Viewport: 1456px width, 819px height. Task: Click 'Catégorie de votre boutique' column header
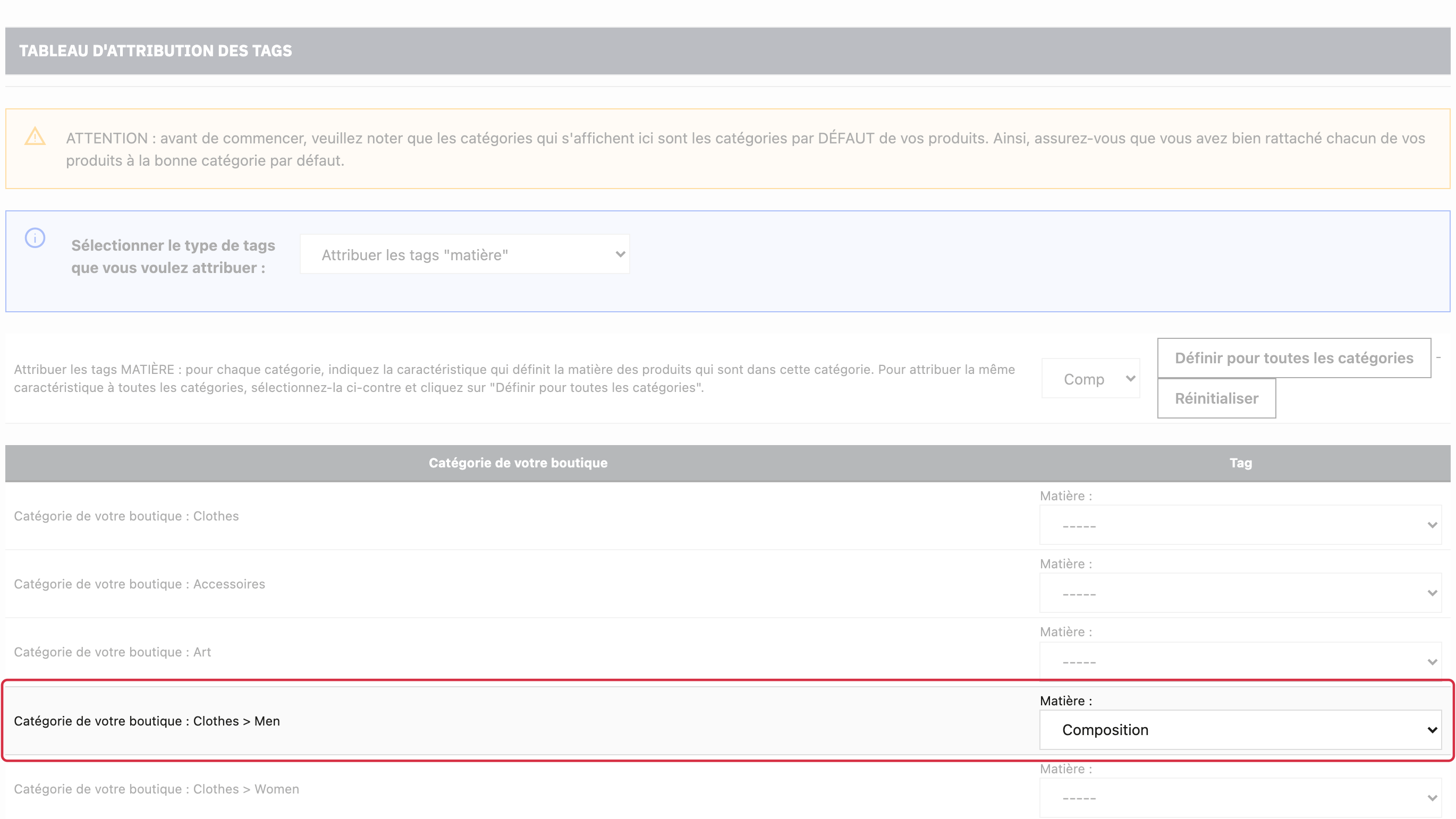coord(518,463)
